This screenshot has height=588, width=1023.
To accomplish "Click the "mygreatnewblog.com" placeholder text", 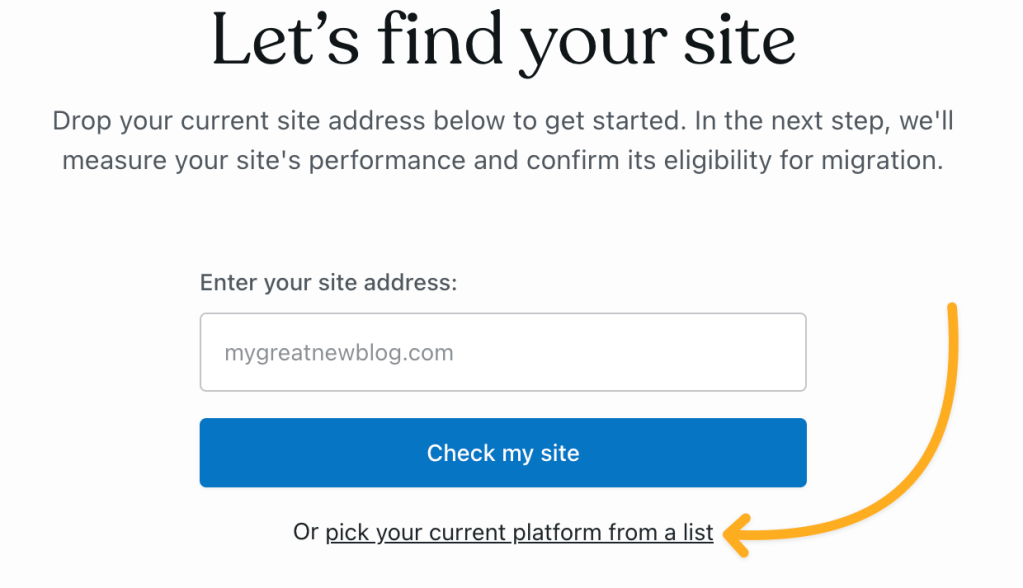I will [338, 353].
